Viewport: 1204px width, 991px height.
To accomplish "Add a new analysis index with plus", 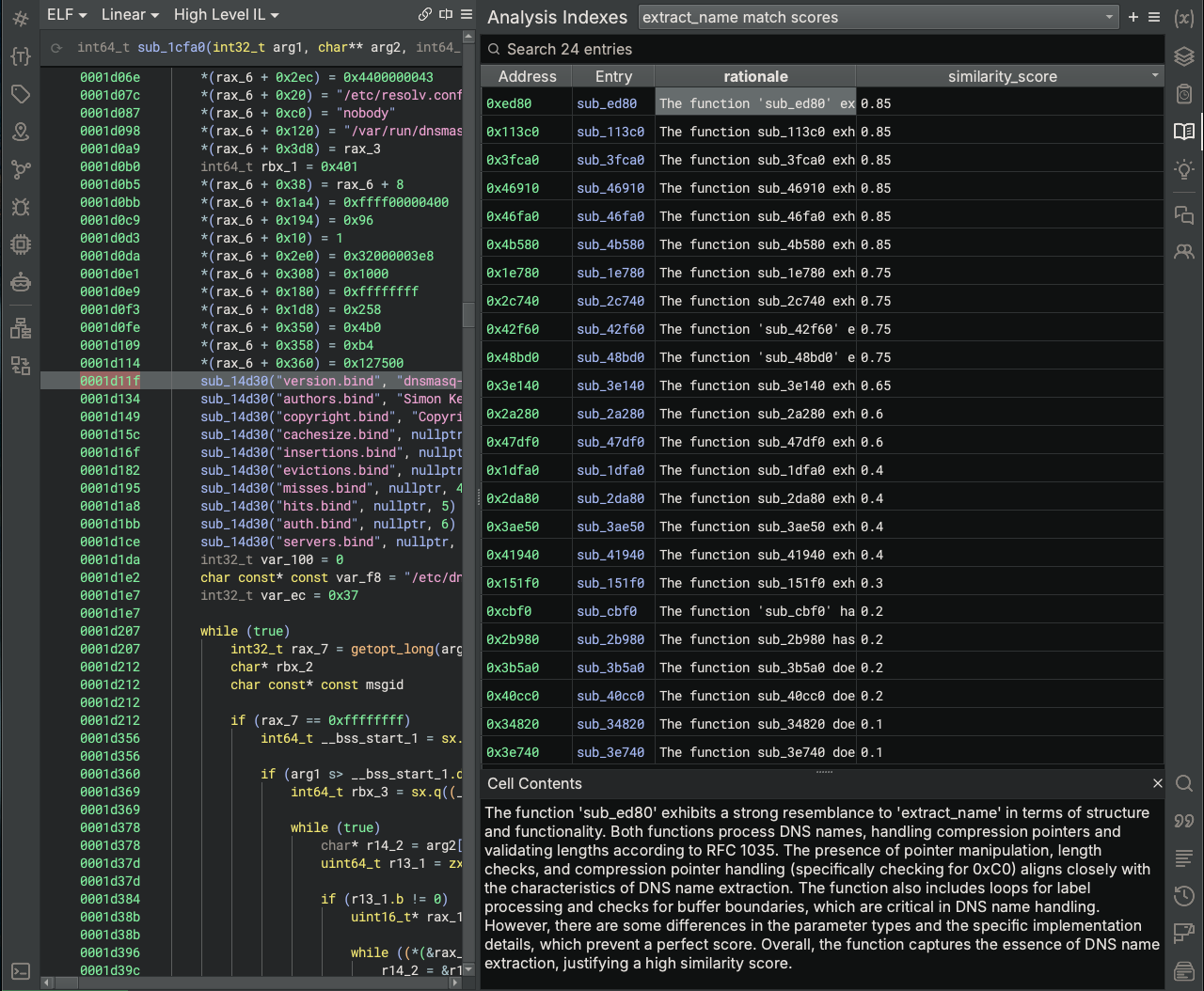I will [x=1133, y=17].
